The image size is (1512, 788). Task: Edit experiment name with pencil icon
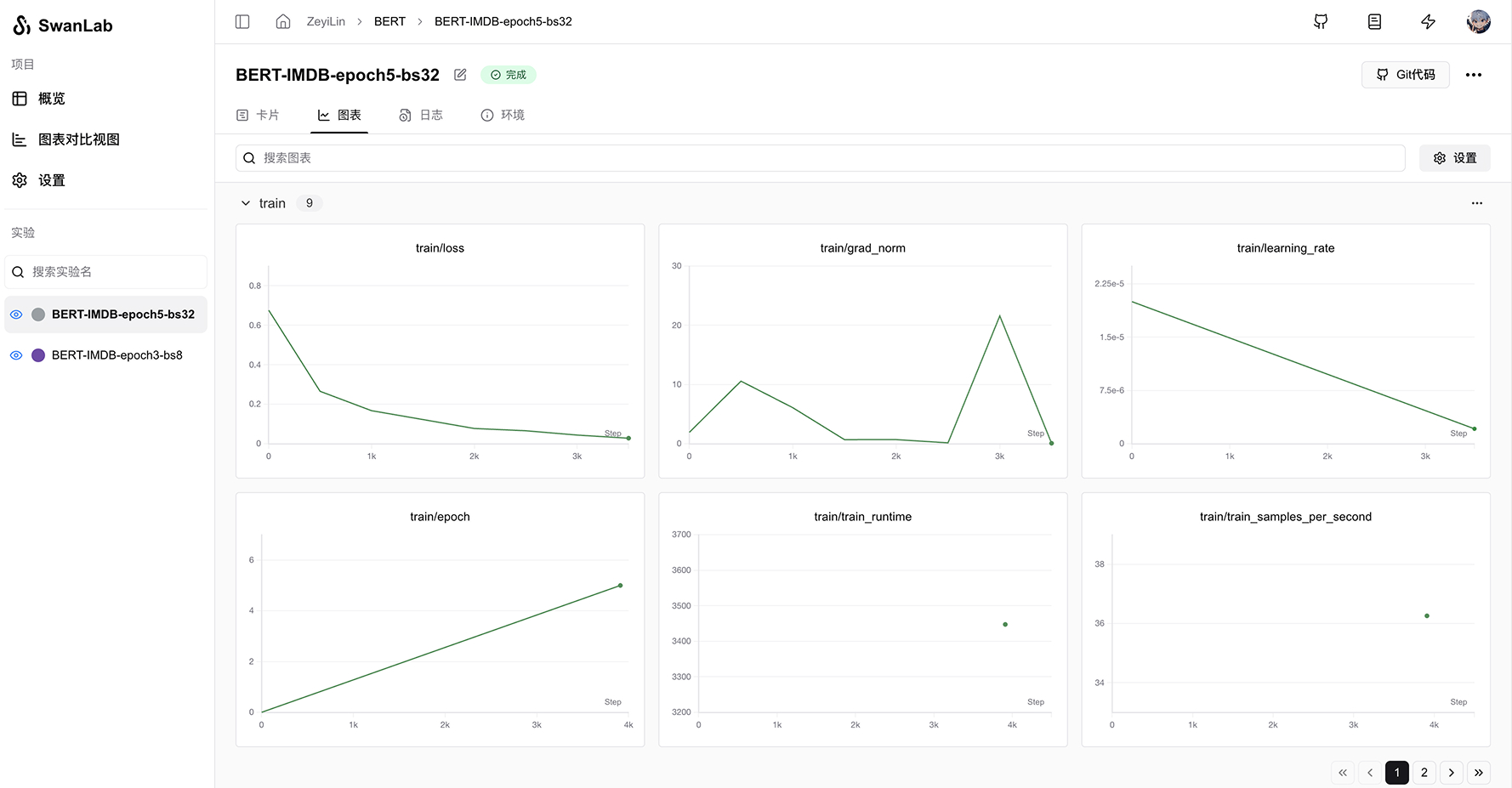point(460,75)
